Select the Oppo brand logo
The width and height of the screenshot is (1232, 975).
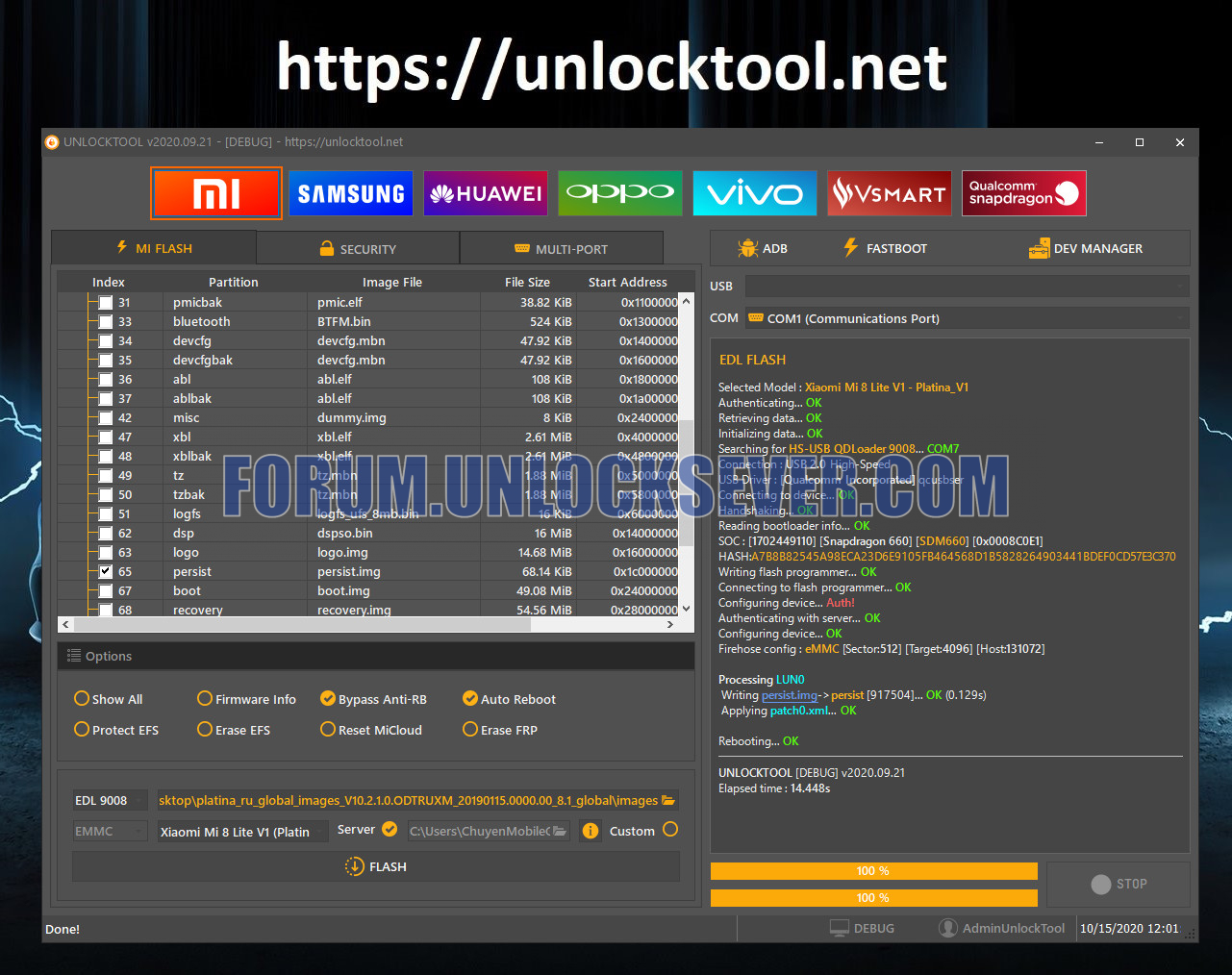tap(620, 193)
